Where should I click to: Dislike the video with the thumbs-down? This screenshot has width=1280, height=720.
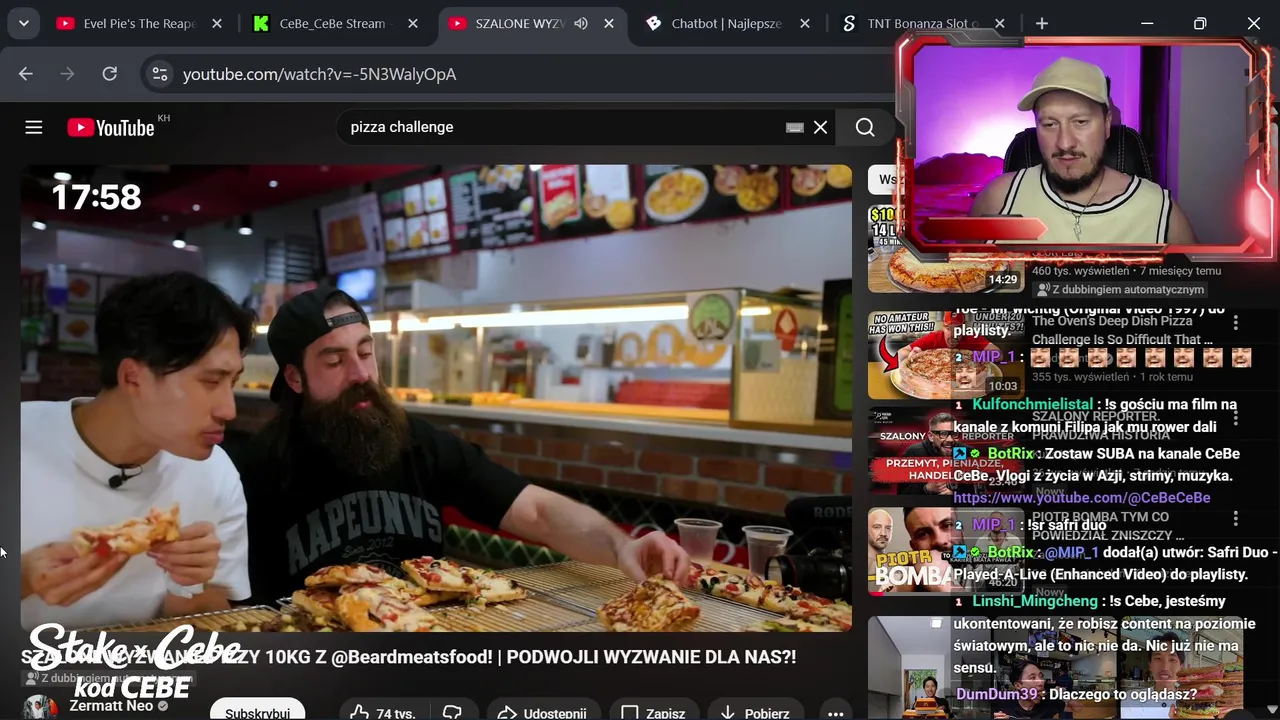pyautogui.click(x=452, y=712)
